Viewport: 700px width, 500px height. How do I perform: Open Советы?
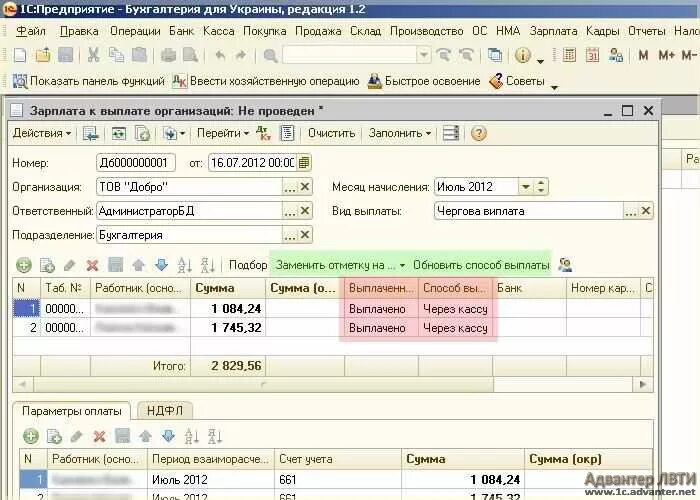[517, 81]
